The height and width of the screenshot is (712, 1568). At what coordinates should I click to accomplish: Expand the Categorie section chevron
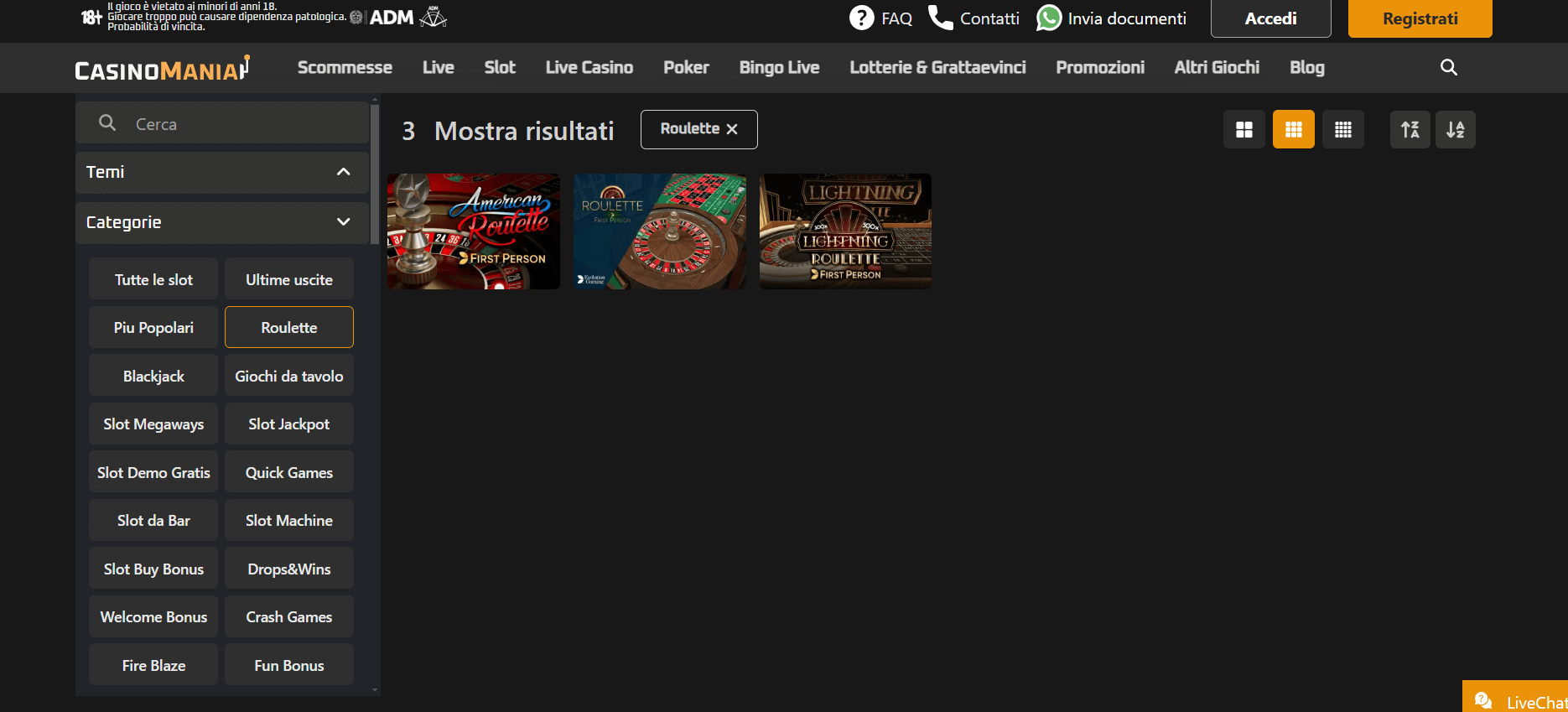click(x=343, y=222)
